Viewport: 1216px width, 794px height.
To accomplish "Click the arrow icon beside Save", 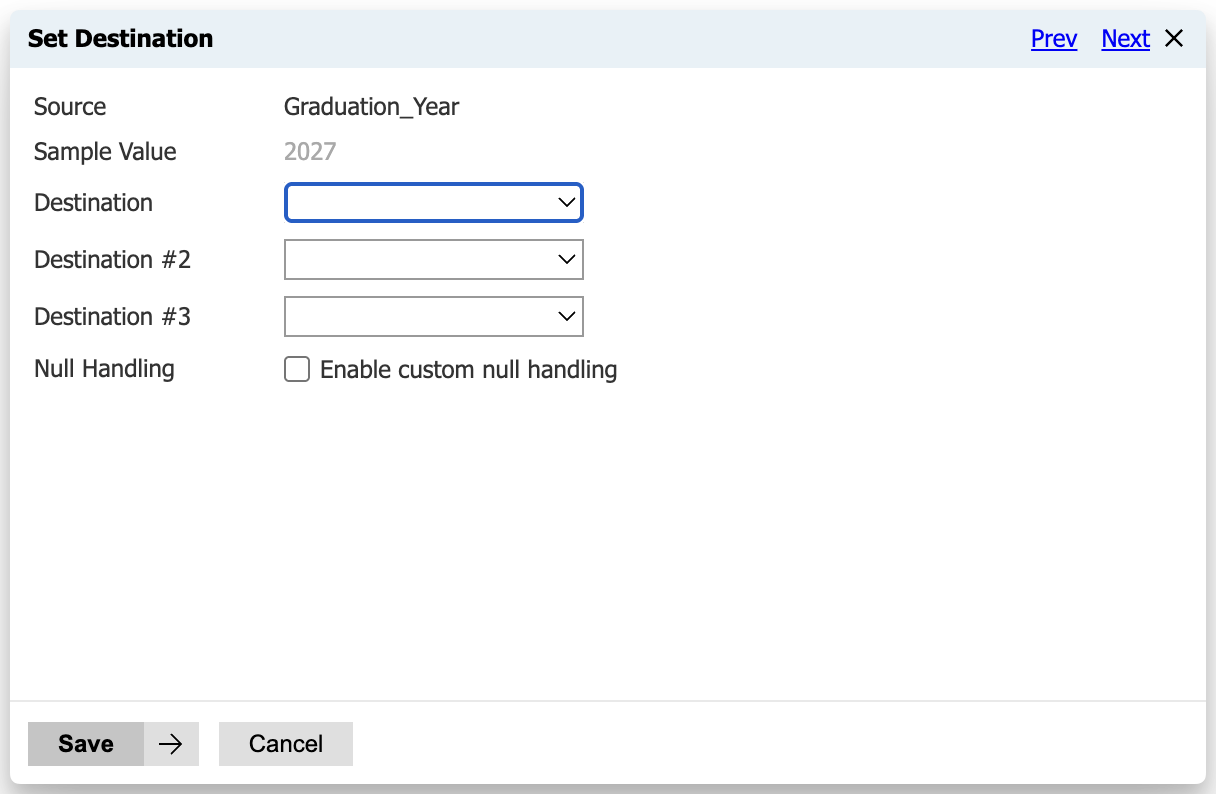I will pos(171,744).
